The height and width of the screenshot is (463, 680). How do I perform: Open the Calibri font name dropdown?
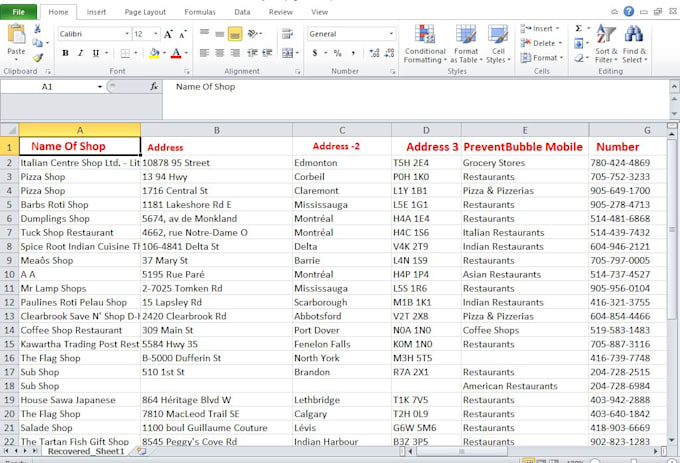(x=127, y=34)
